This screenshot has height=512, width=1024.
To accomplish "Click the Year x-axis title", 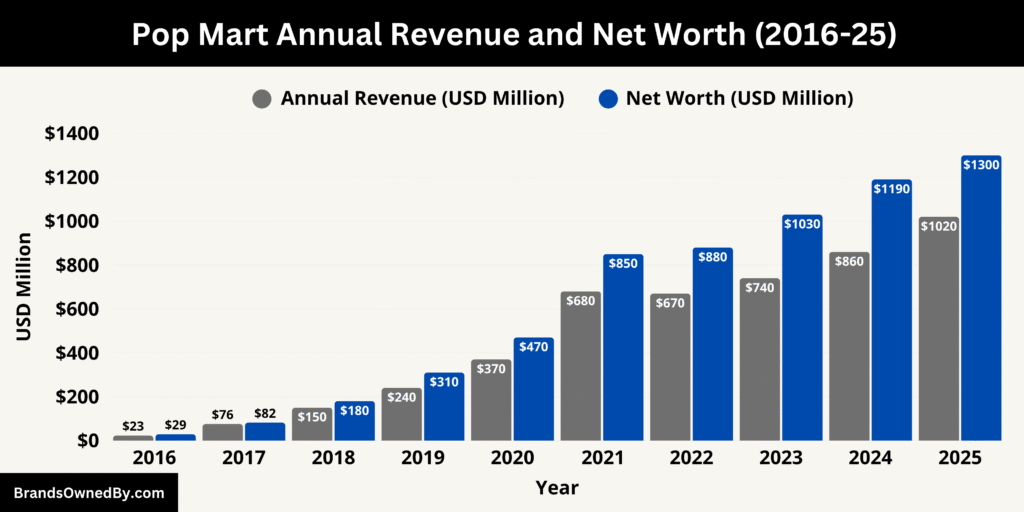I will (557, 488).
